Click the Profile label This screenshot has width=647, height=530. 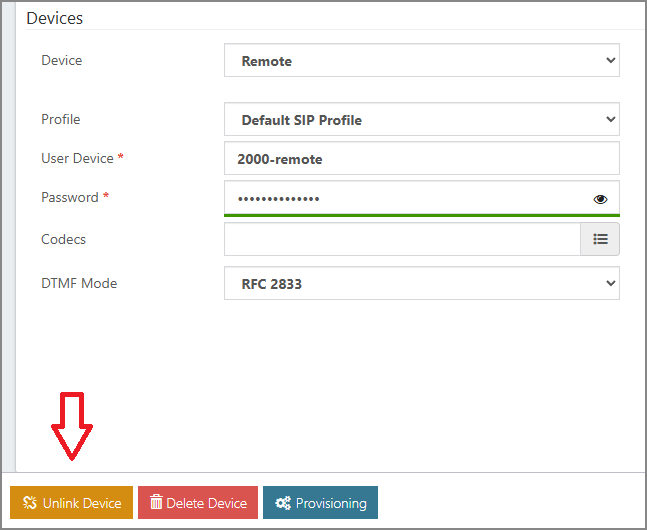click(61, 119)
